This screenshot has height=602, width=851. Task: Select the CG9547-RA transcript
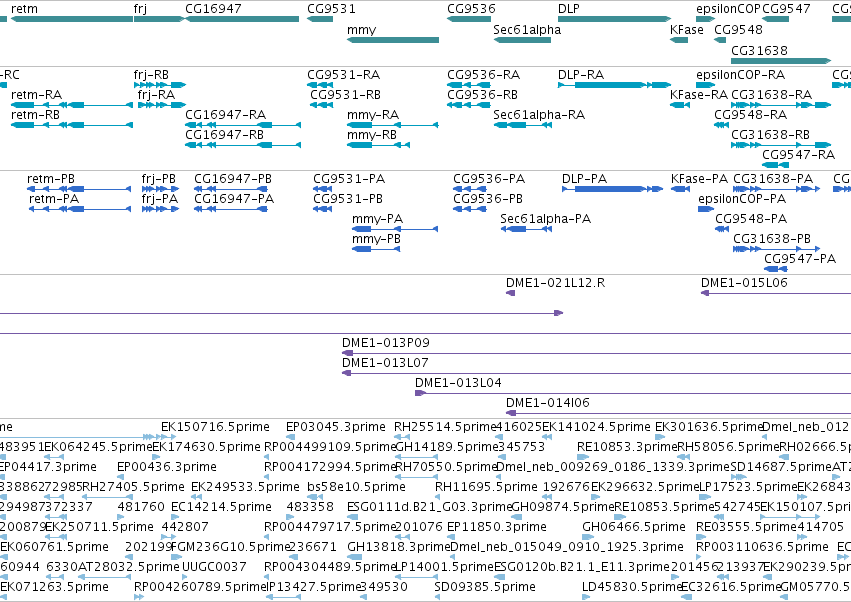(776, 165)
